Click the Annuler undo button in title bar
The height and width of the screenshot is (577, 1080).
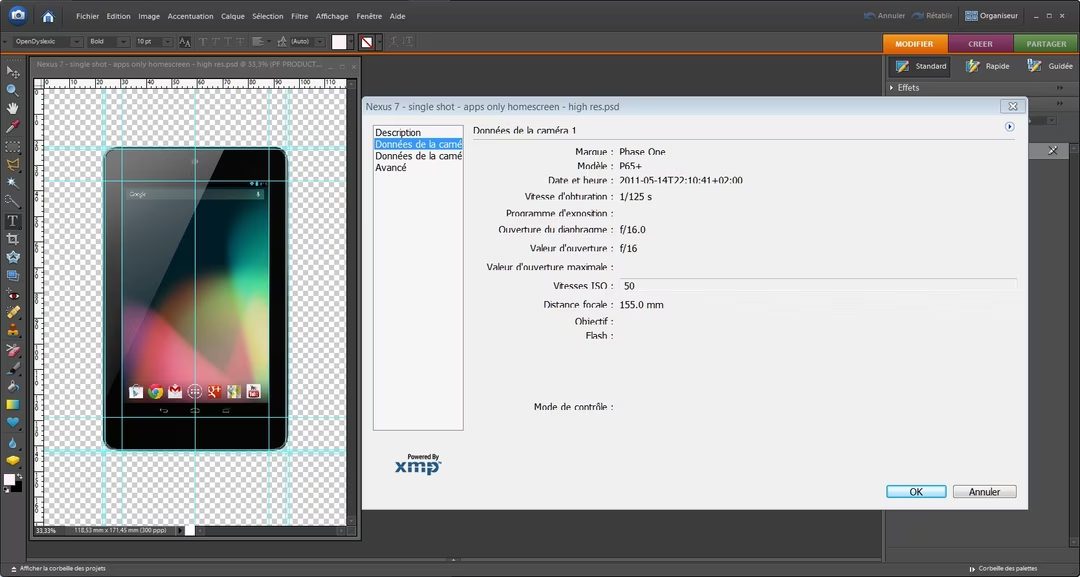coord(884,16)
